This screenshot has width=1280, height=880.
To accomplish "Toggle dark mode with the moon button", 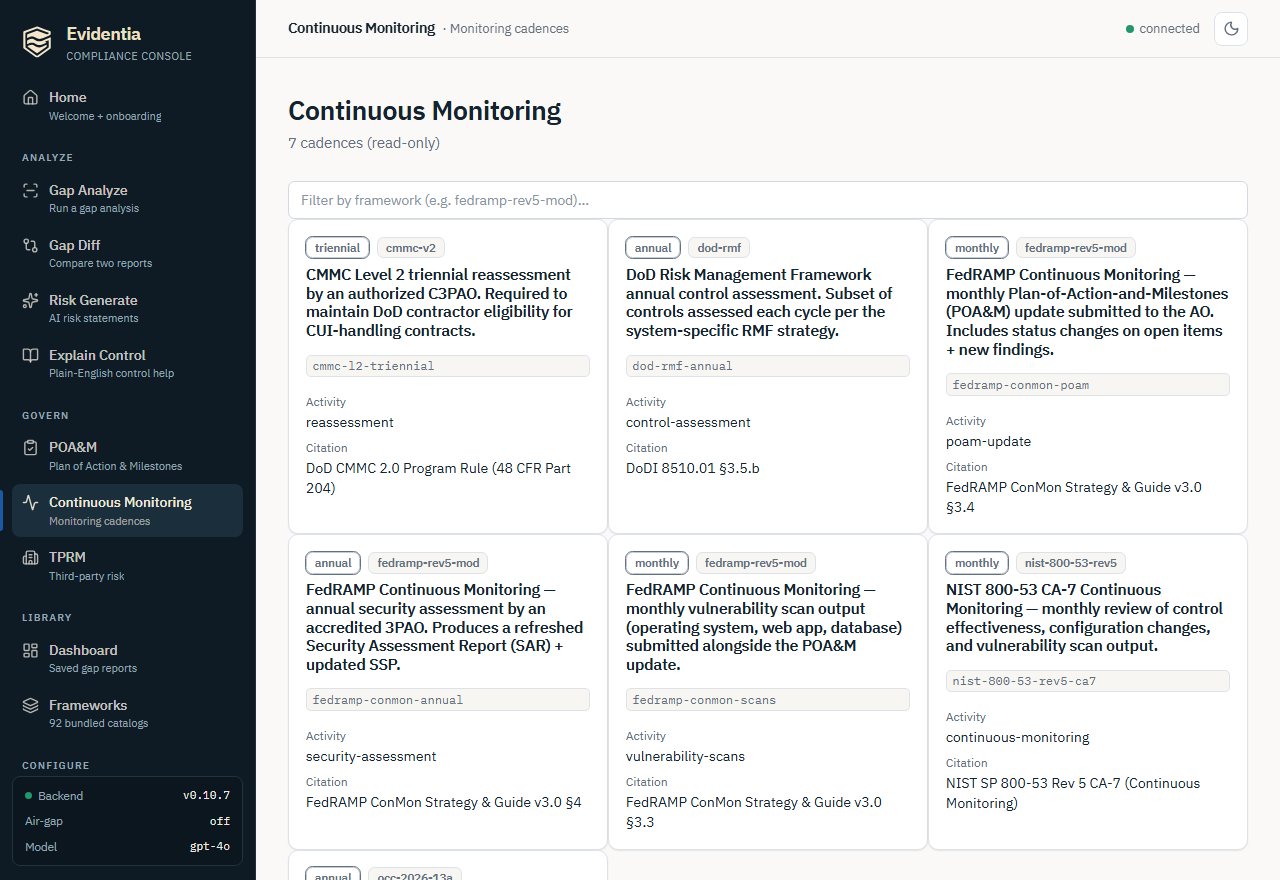I will [x=1231, y=29].
